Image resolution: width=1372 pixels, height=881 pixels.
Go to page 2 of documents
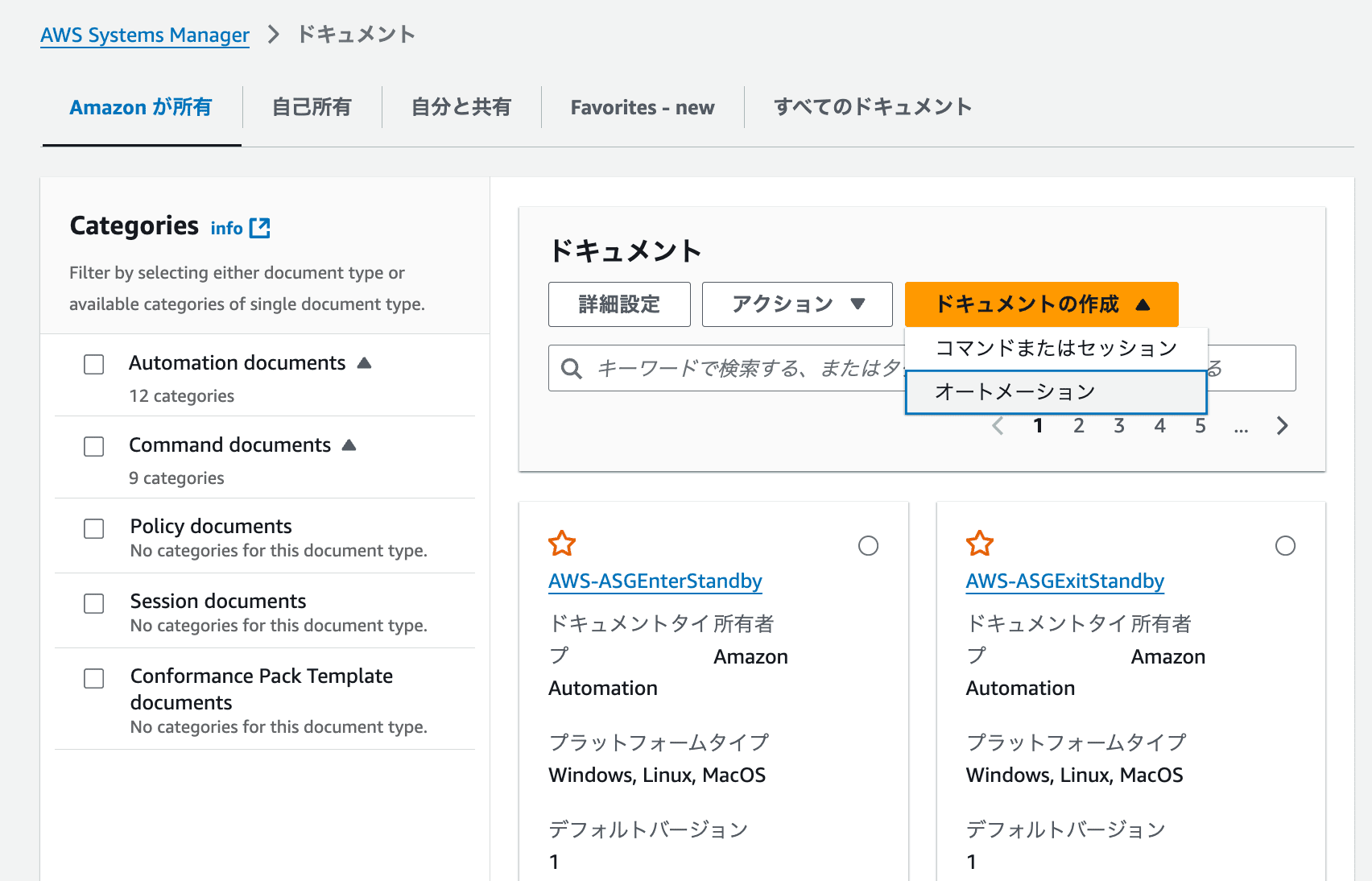[1079, 425]
